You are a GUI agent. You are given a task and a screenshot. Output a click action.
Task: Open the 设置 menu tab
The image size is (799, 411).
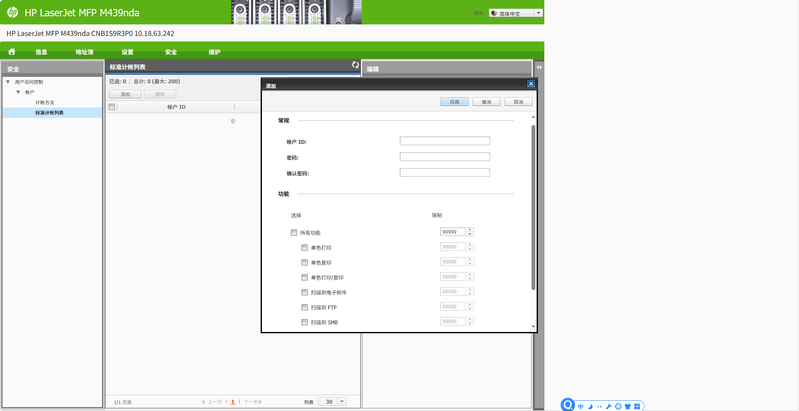pos(127,51)
